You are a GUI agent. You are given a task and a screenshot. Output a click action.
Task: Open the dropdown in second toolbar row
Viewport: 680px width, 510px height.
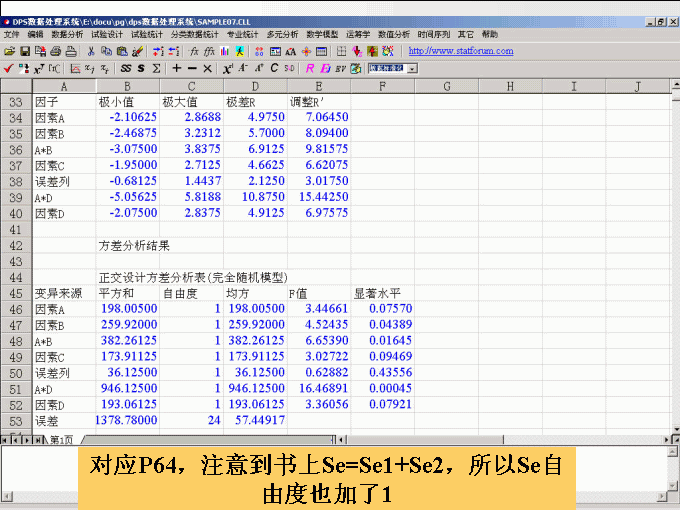coord(412,68)
